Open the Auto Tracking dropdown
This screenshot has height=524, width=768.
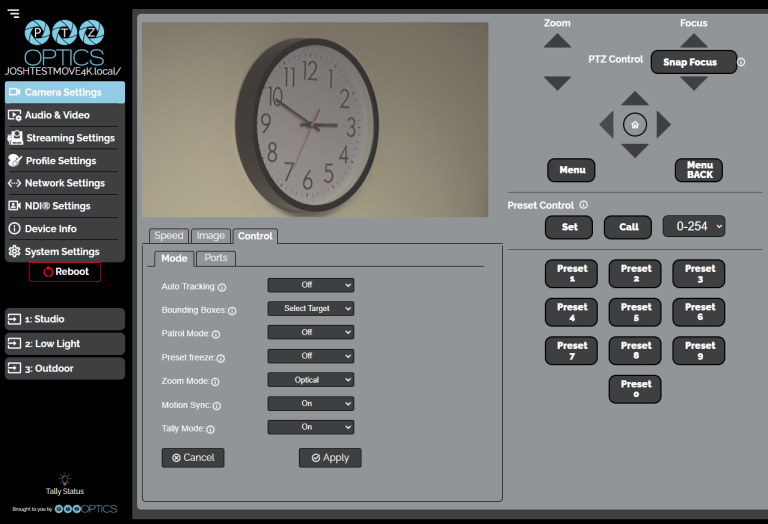click(310, 285)
